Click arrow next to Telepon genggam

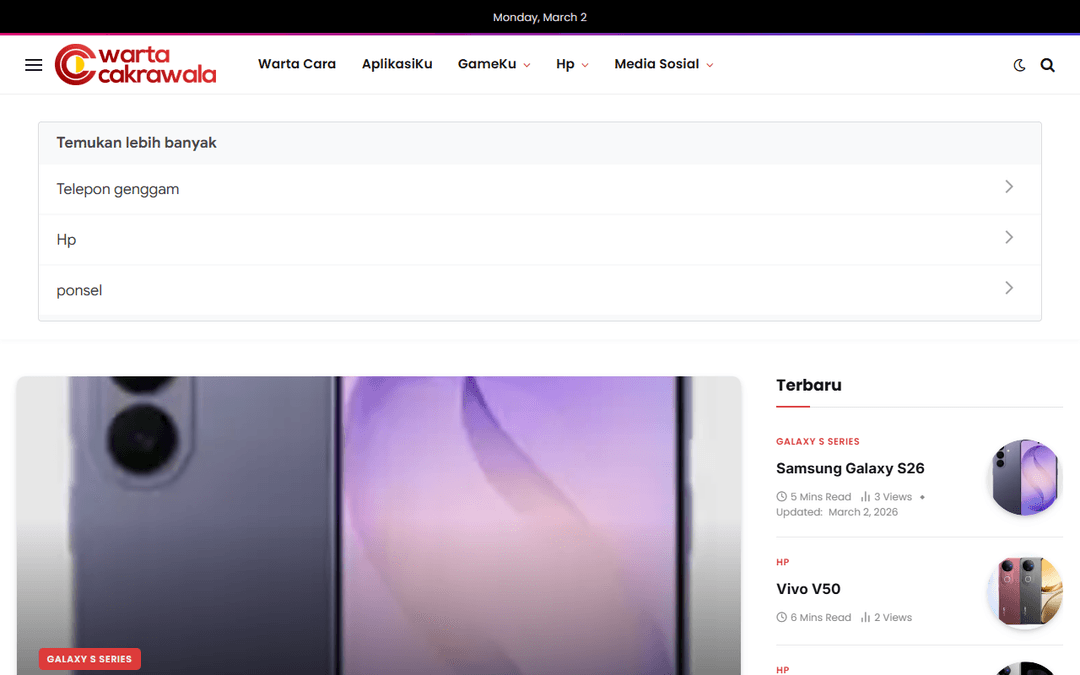1009,187
